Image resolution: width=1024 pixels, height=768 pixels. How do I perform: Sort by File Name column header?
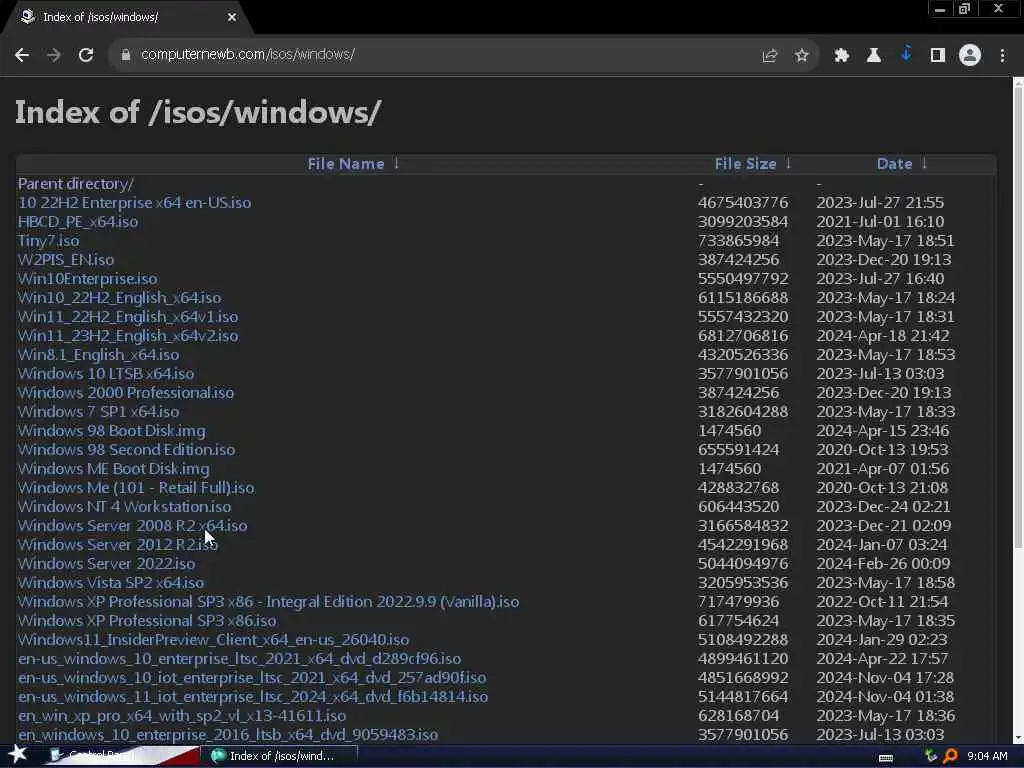(x=346, y=164)
